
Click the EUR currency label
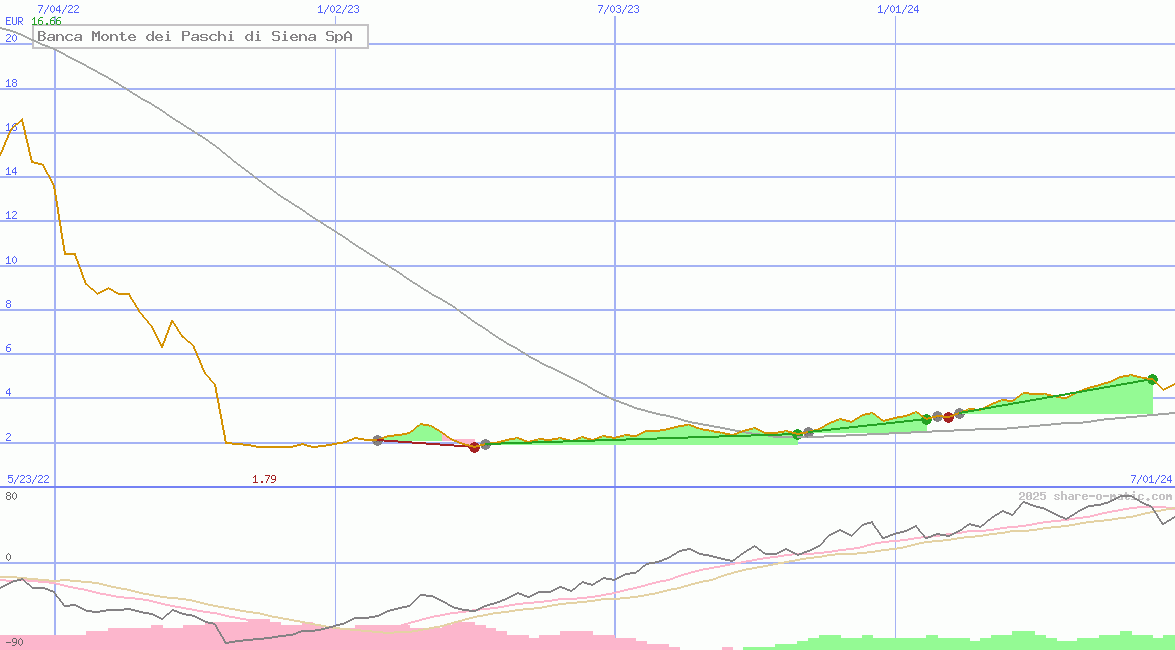pos(14,22)
